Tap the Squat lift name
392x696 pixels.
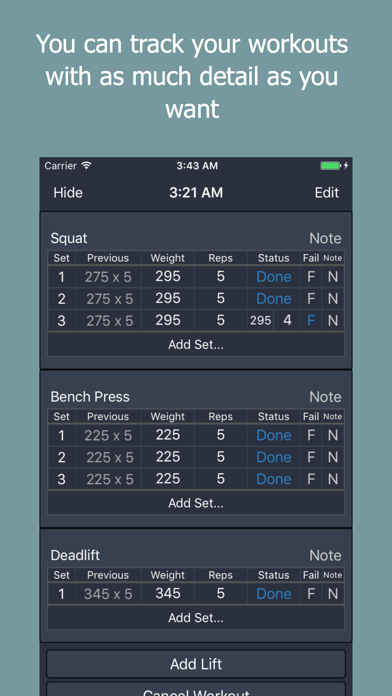pyautogui.click(x=69, y=238)
